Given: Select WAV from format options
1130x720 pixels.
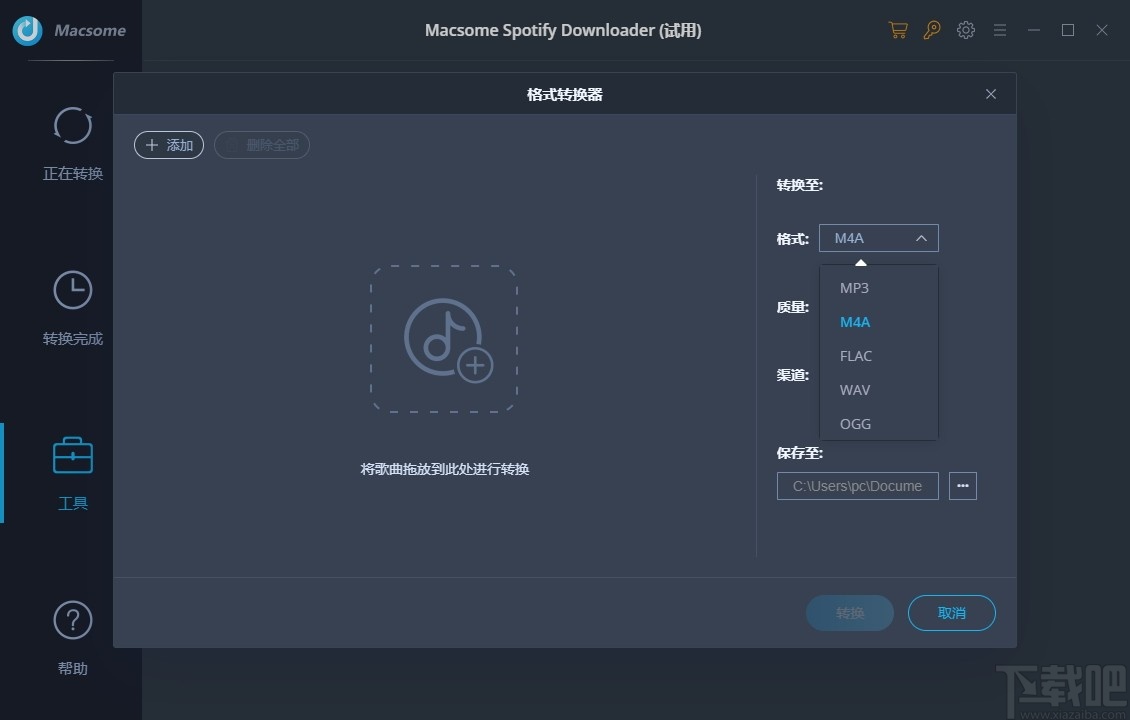Looking at the screenshot, I should click(x=854, y=390).
